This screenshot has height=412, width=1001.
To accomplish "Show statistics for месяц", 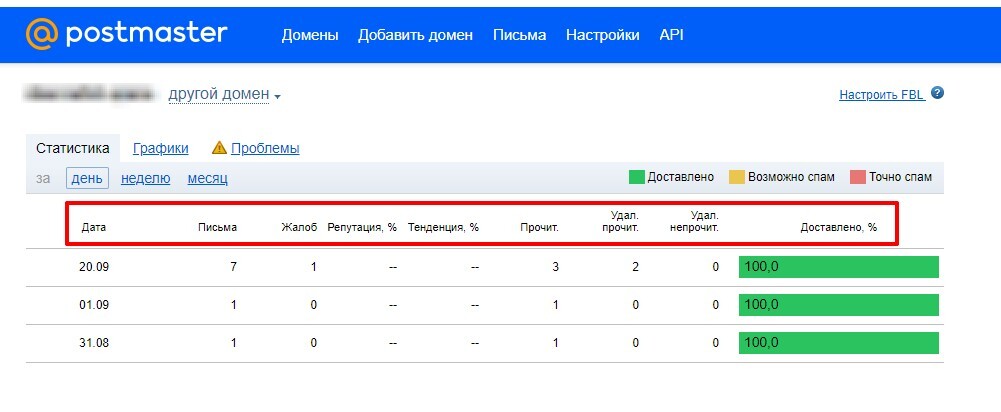I will point(207,178).
